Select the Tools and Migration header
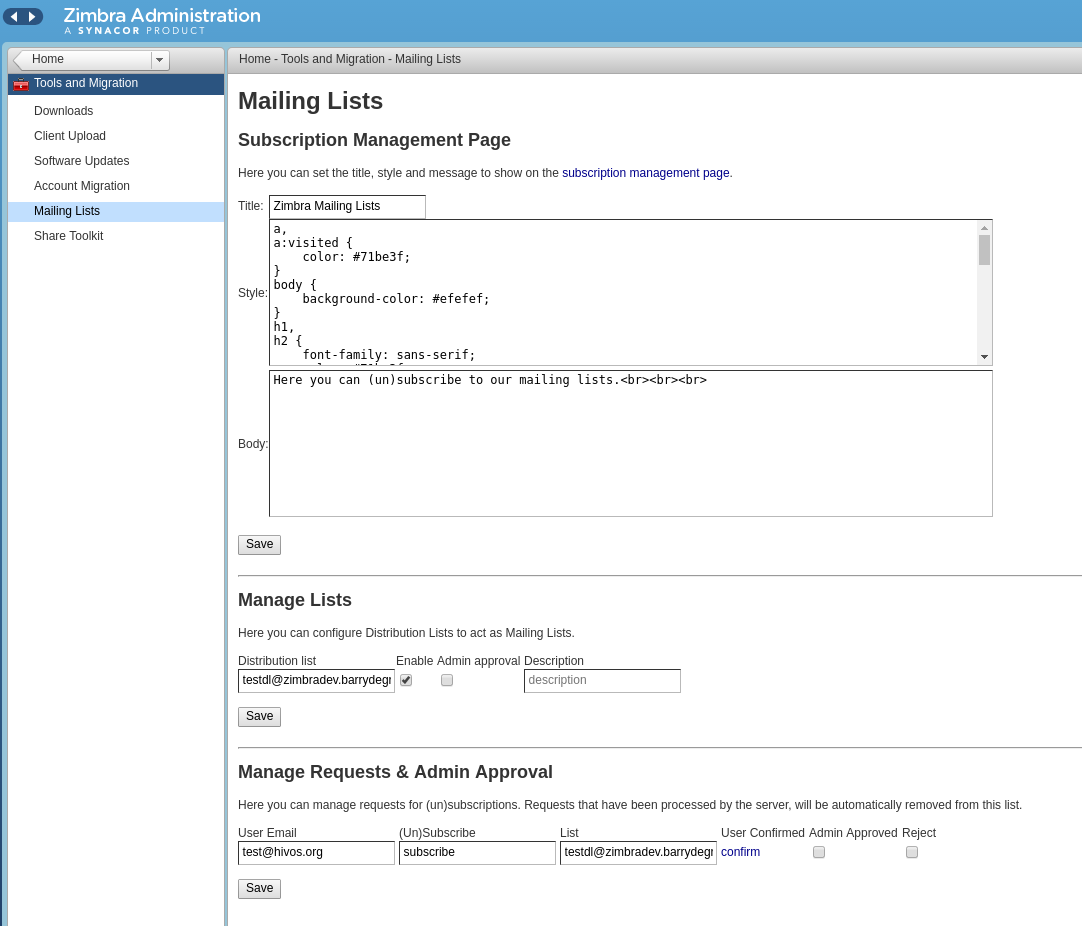 pyautogui.click(x=116, y=83)
